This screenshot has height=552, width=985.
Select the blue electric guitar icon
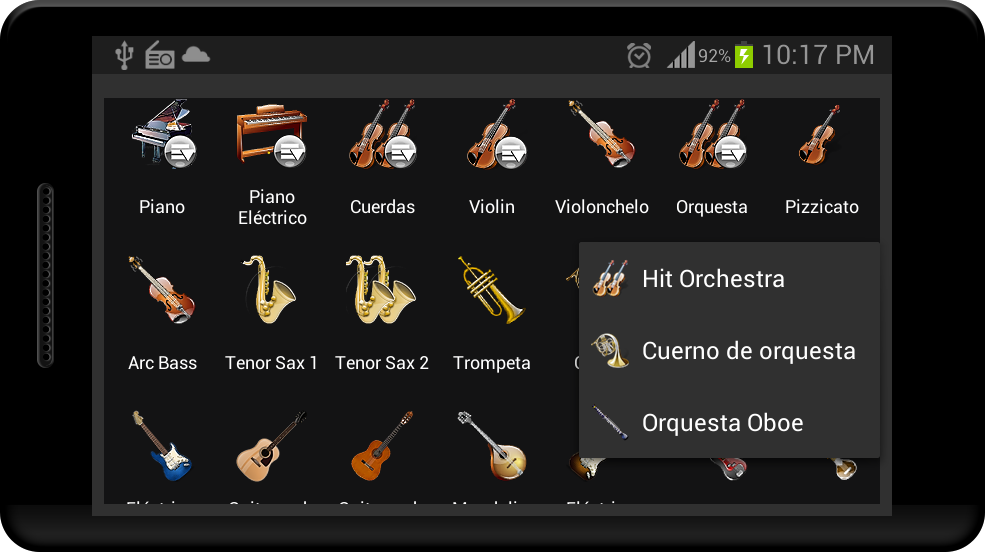(161, 446)
